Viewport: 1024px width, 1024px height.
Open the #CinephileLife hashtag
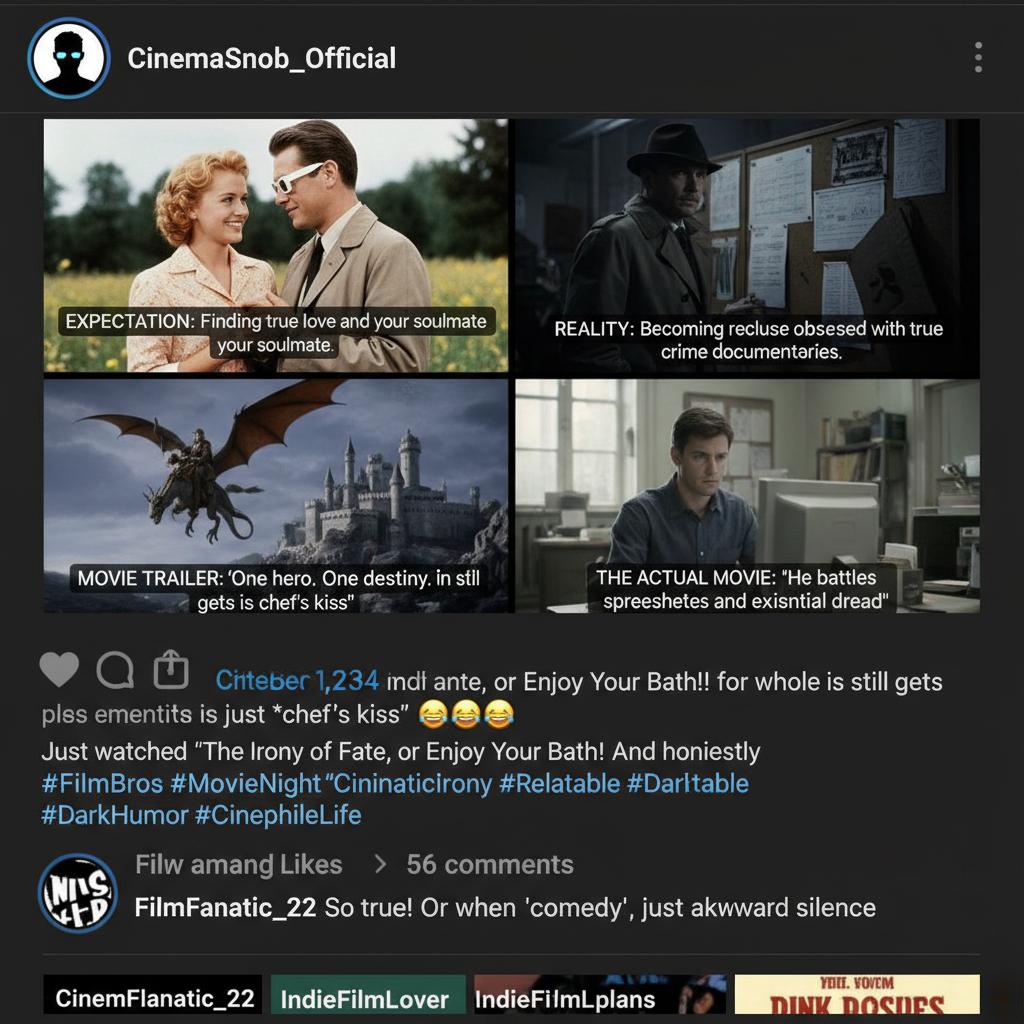[x=278, y=815]
